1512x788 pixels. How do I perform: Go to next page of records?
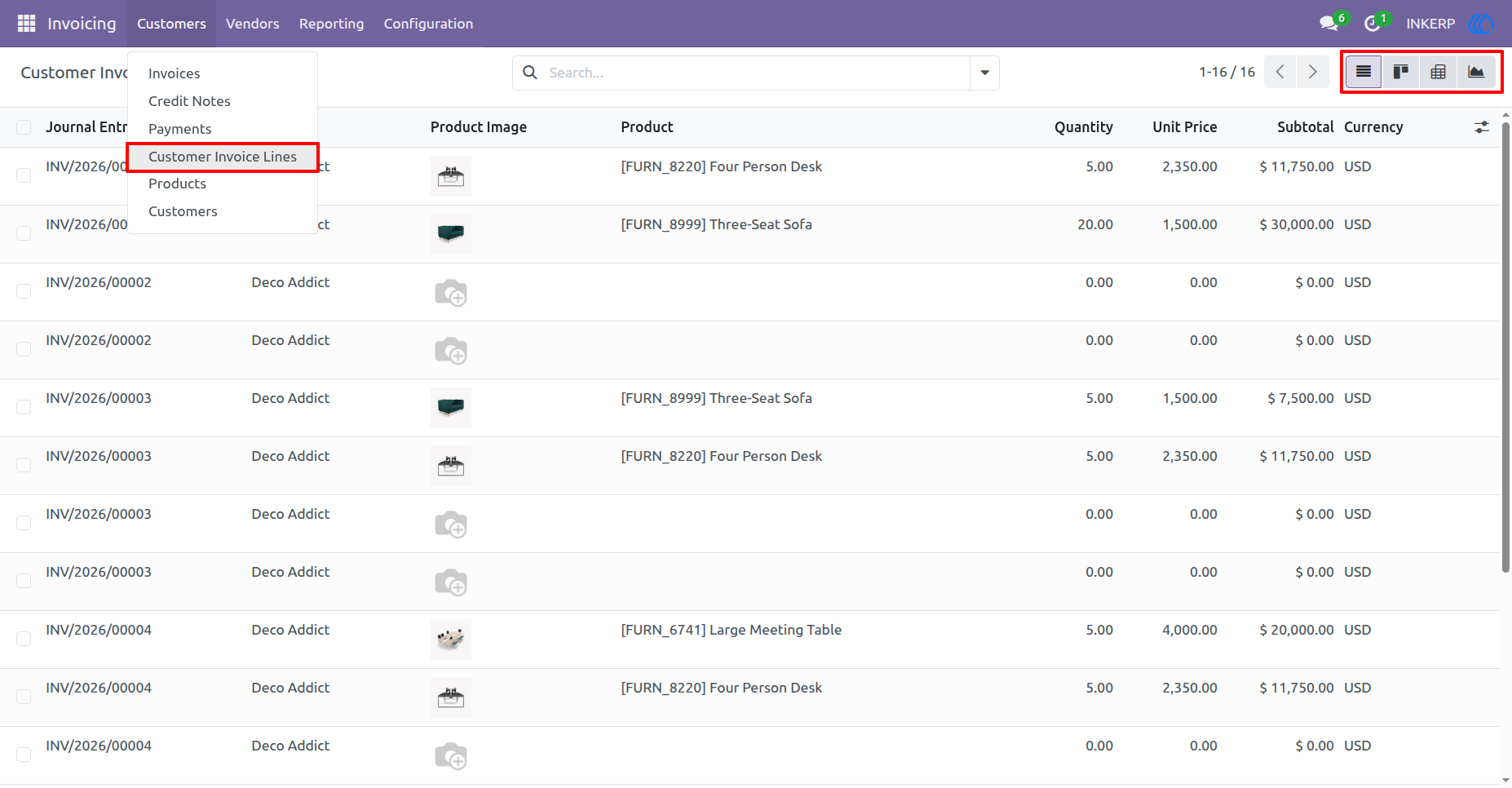pos(1312,72)
